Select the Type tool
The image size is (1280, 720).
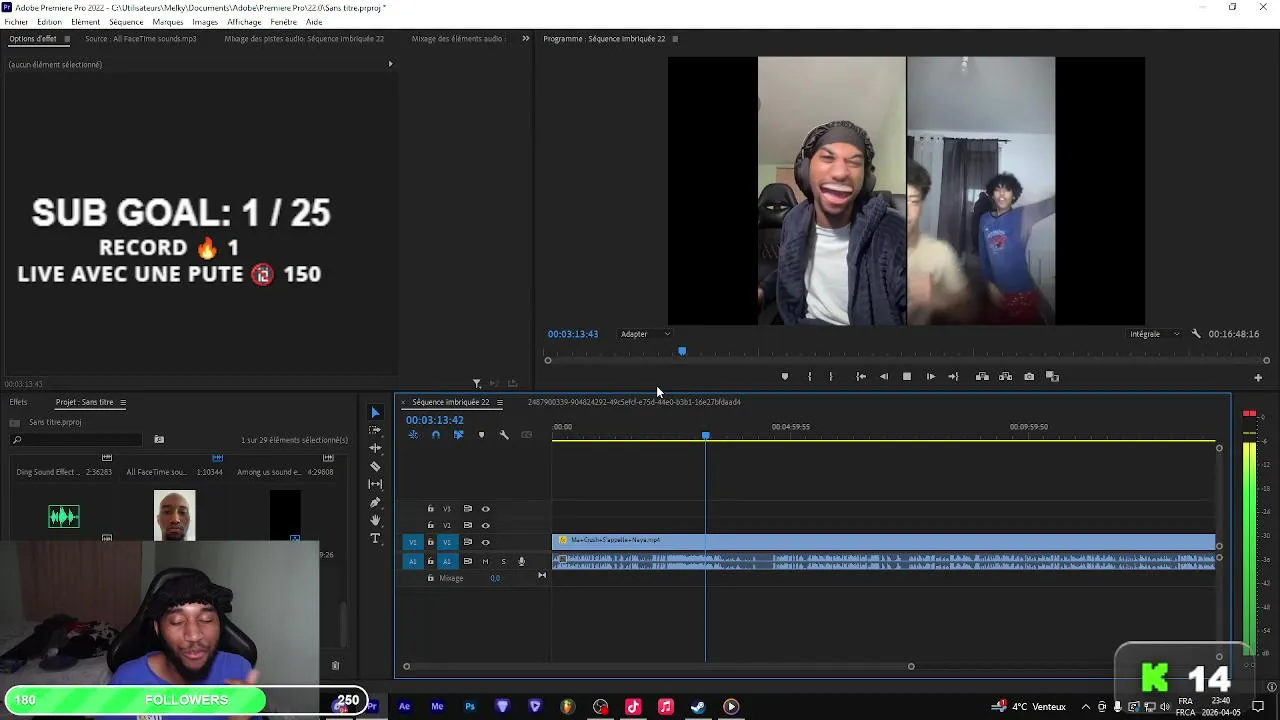(x=375, y=538)
